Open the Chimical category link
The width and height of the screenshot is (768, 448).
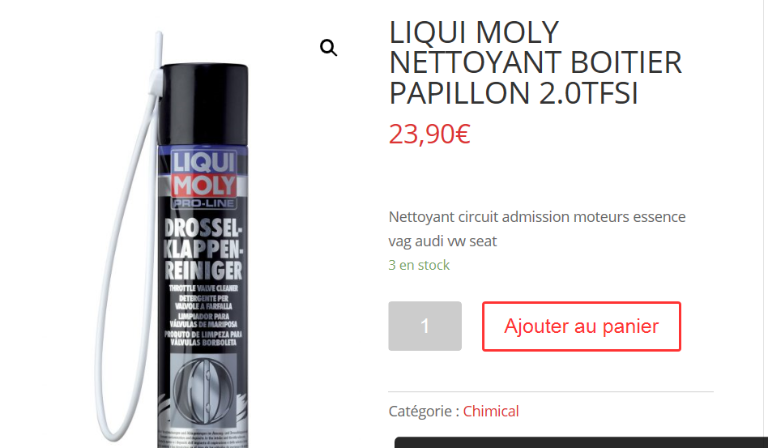coord(491,411)
